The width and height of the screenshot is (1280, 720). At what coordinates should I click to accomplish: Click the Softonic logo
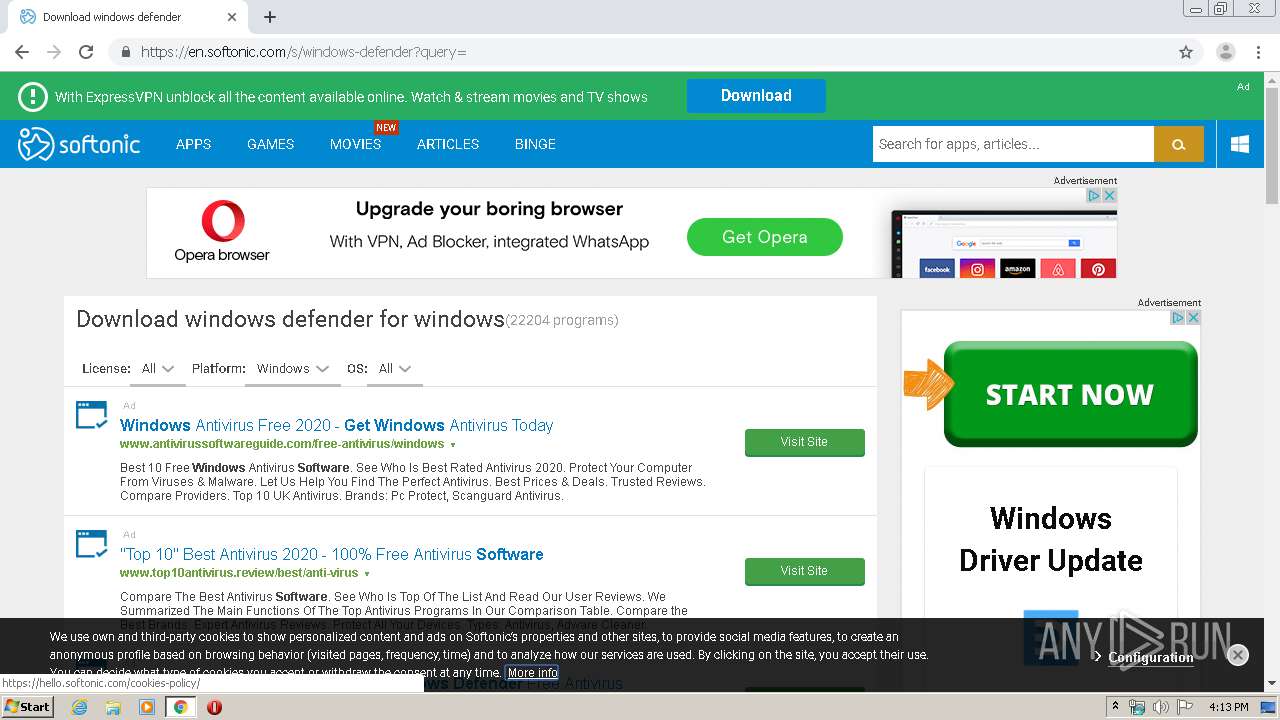coord(79,144)
